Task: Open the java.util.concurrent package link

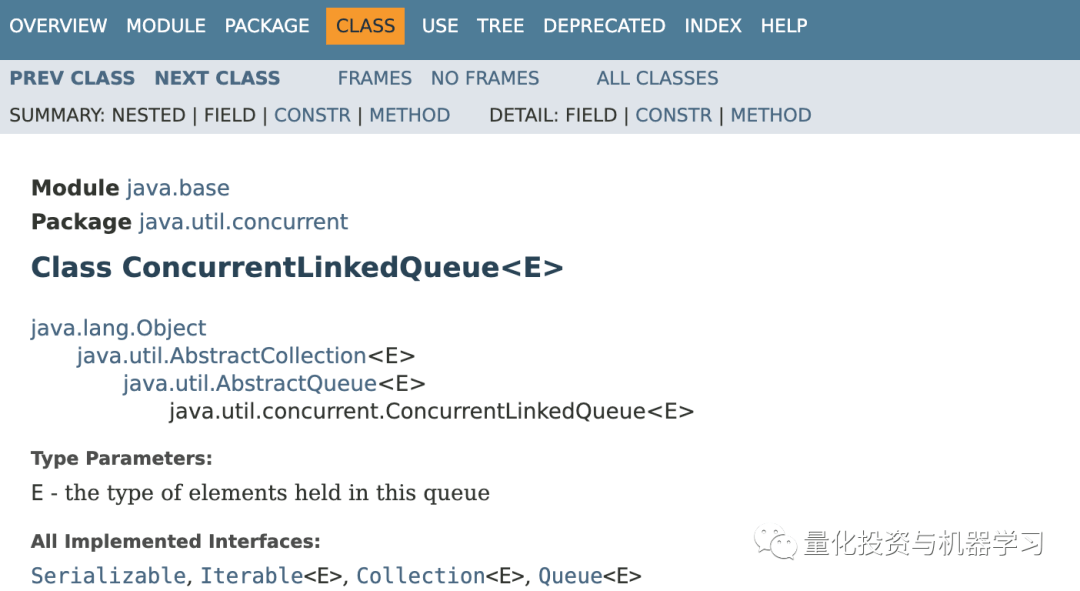Action: (243, 222)
